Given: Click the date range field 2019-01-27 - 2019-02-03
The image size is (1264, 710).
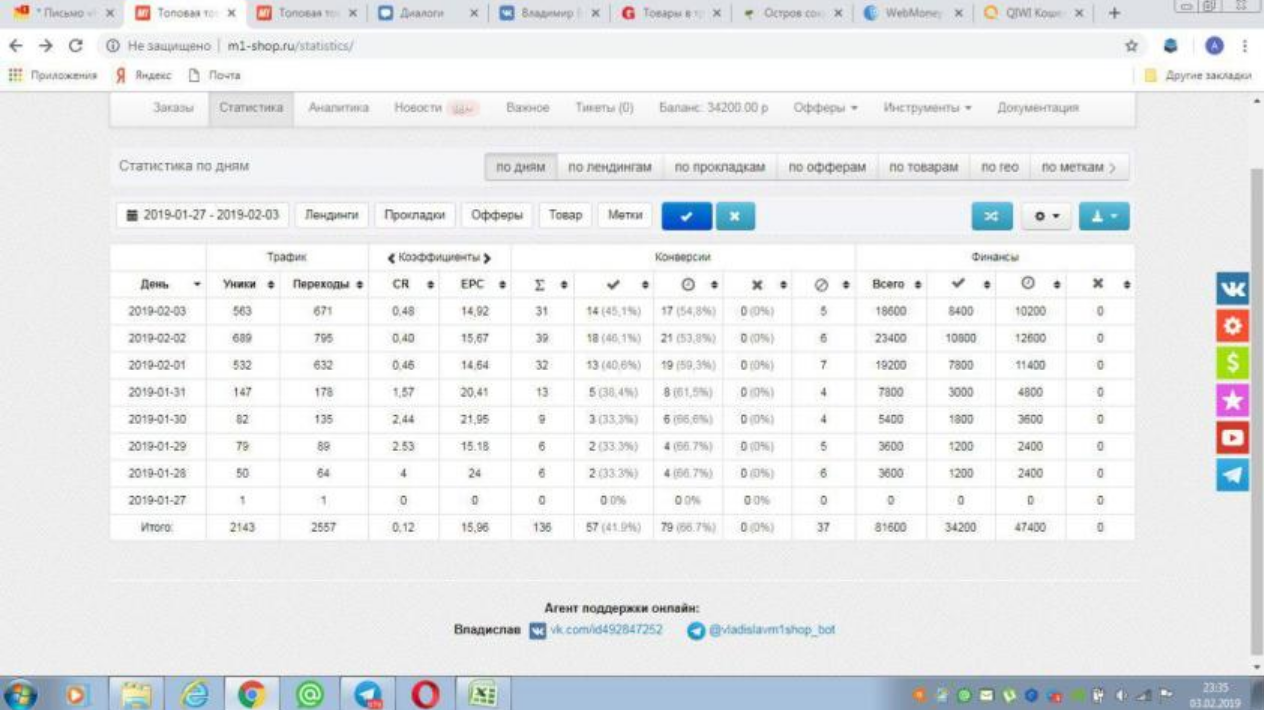Looking at the screenshot, I should (x=201, y=215).
